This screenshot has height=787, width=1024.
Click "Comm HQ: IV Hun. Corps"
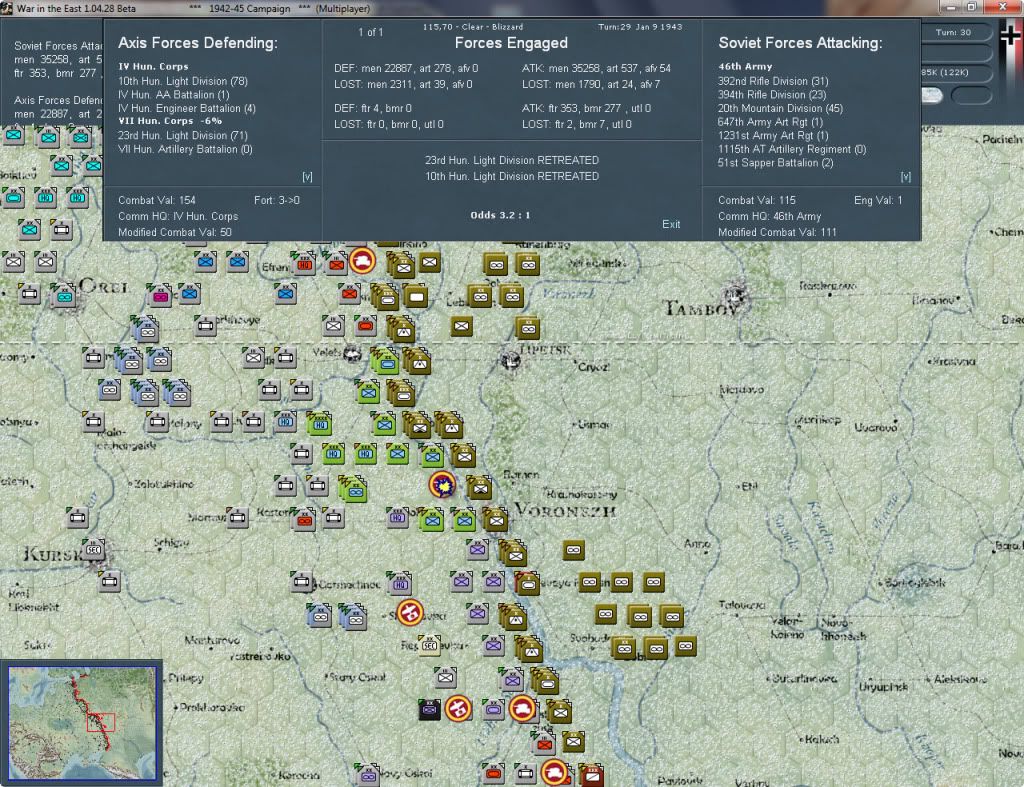(x=178, y=216)
